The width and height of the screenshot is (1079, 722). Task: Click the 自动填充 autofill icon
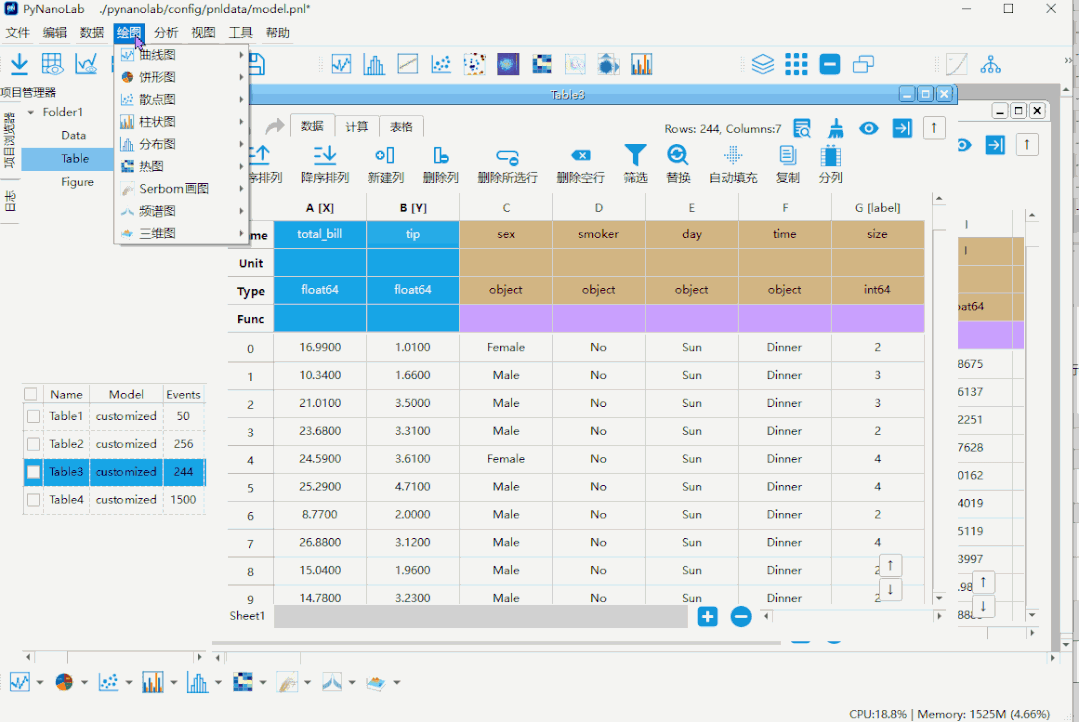[x=734, y=155]
